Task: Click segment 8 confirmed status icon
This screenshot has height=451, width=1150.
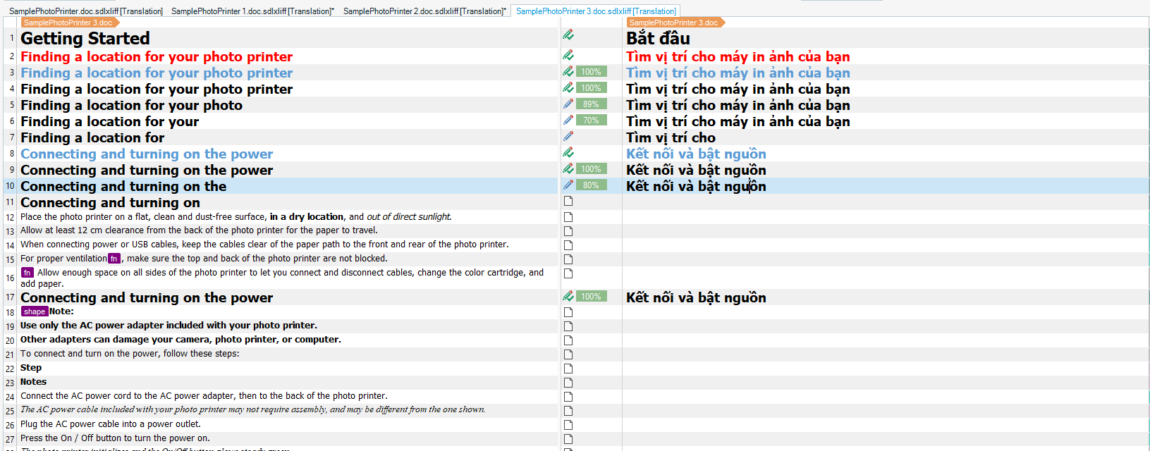Action: 568,153
